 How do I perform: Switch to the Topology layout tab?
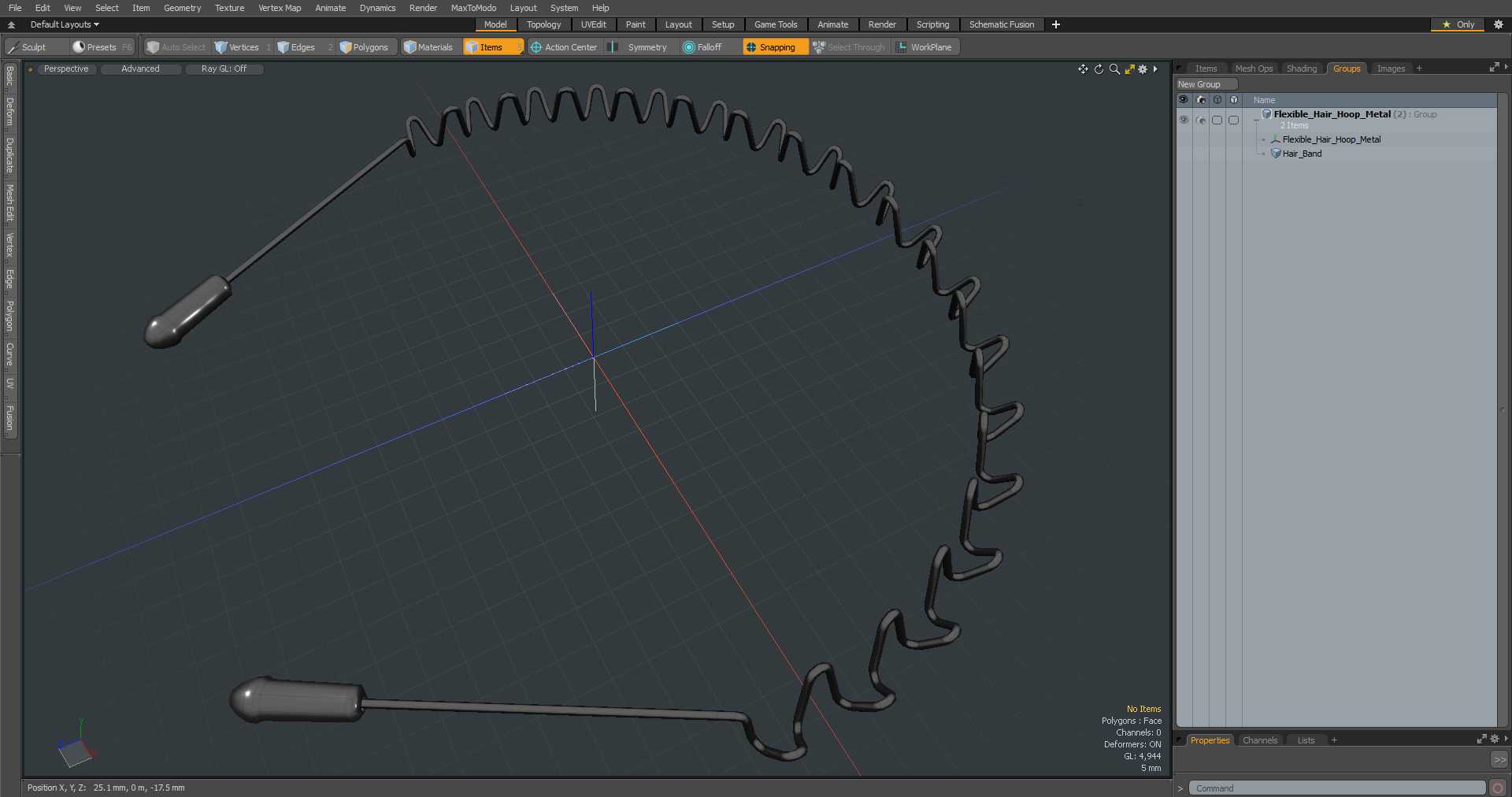pos(544,24)
